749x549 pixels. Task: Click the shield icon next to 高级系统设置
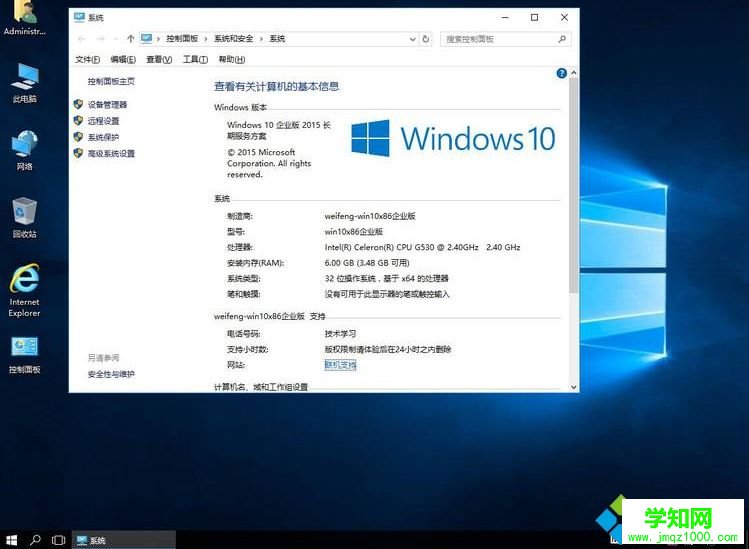pyautogui.click(x=78, y=153)
